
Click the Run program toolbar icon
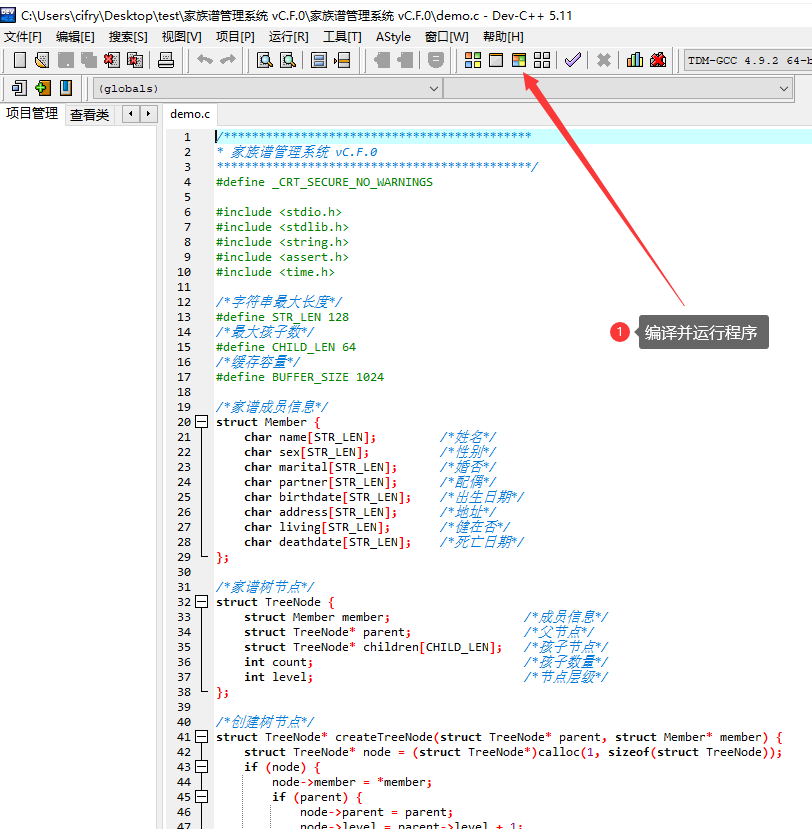(495, 60)
